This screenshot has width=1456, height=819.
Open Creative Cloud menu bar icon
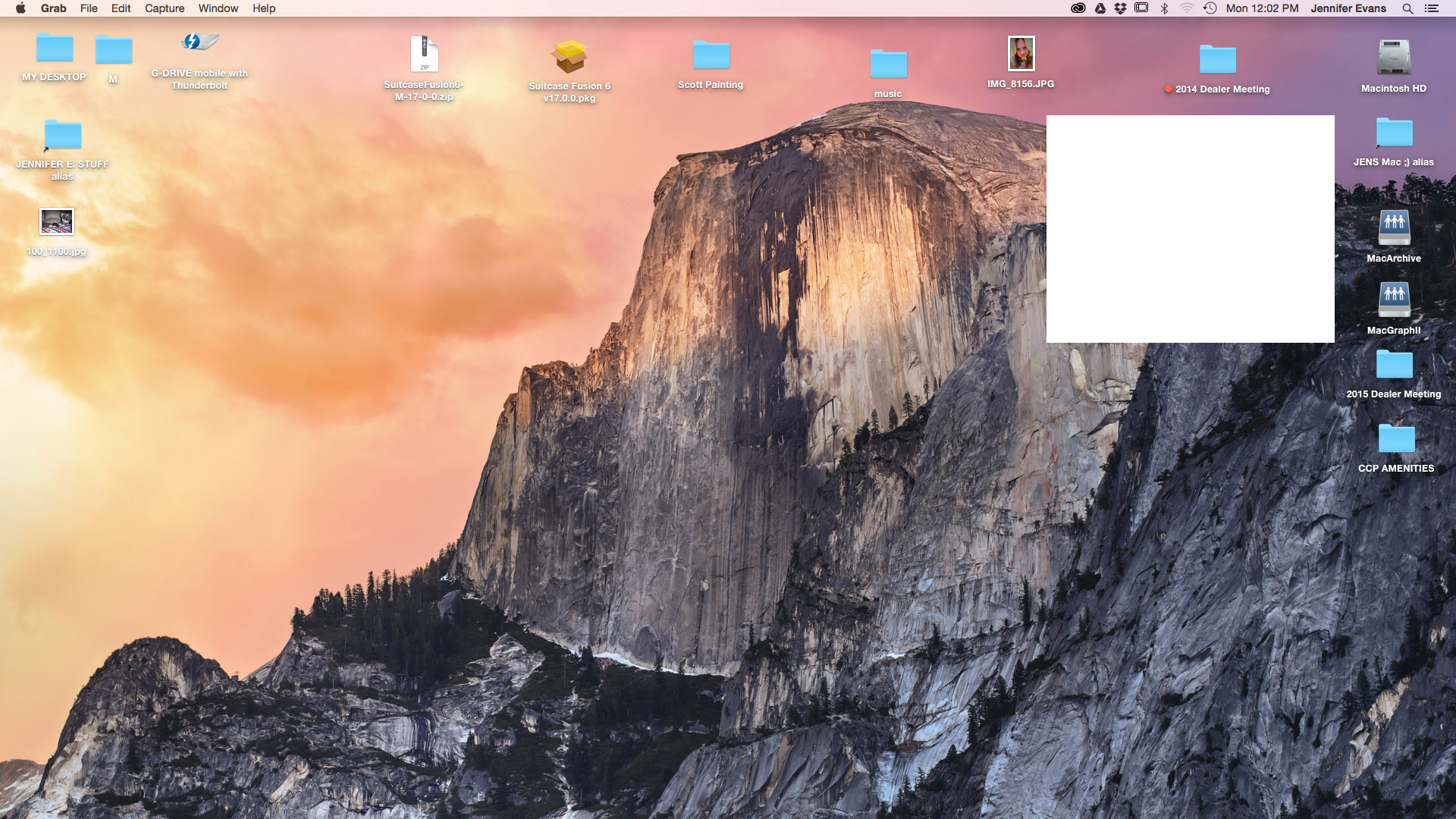(1078, 8)
